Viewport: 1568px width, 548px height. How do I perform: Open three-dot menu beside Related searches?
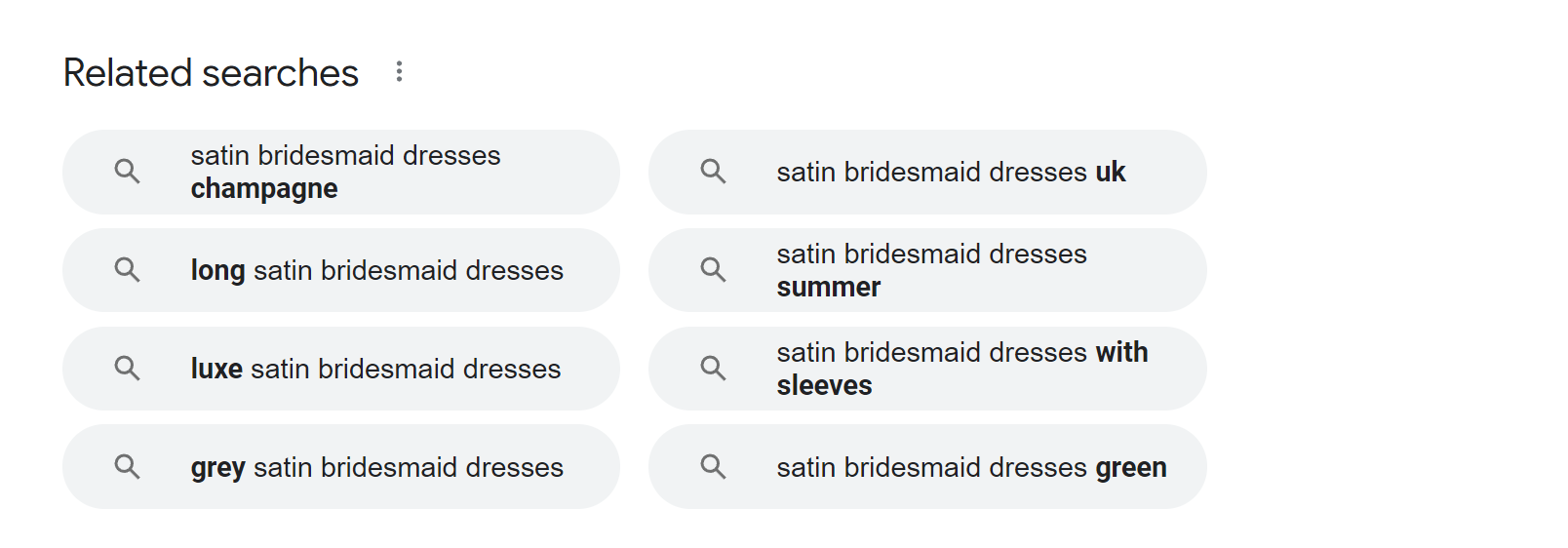pos(399,71)
